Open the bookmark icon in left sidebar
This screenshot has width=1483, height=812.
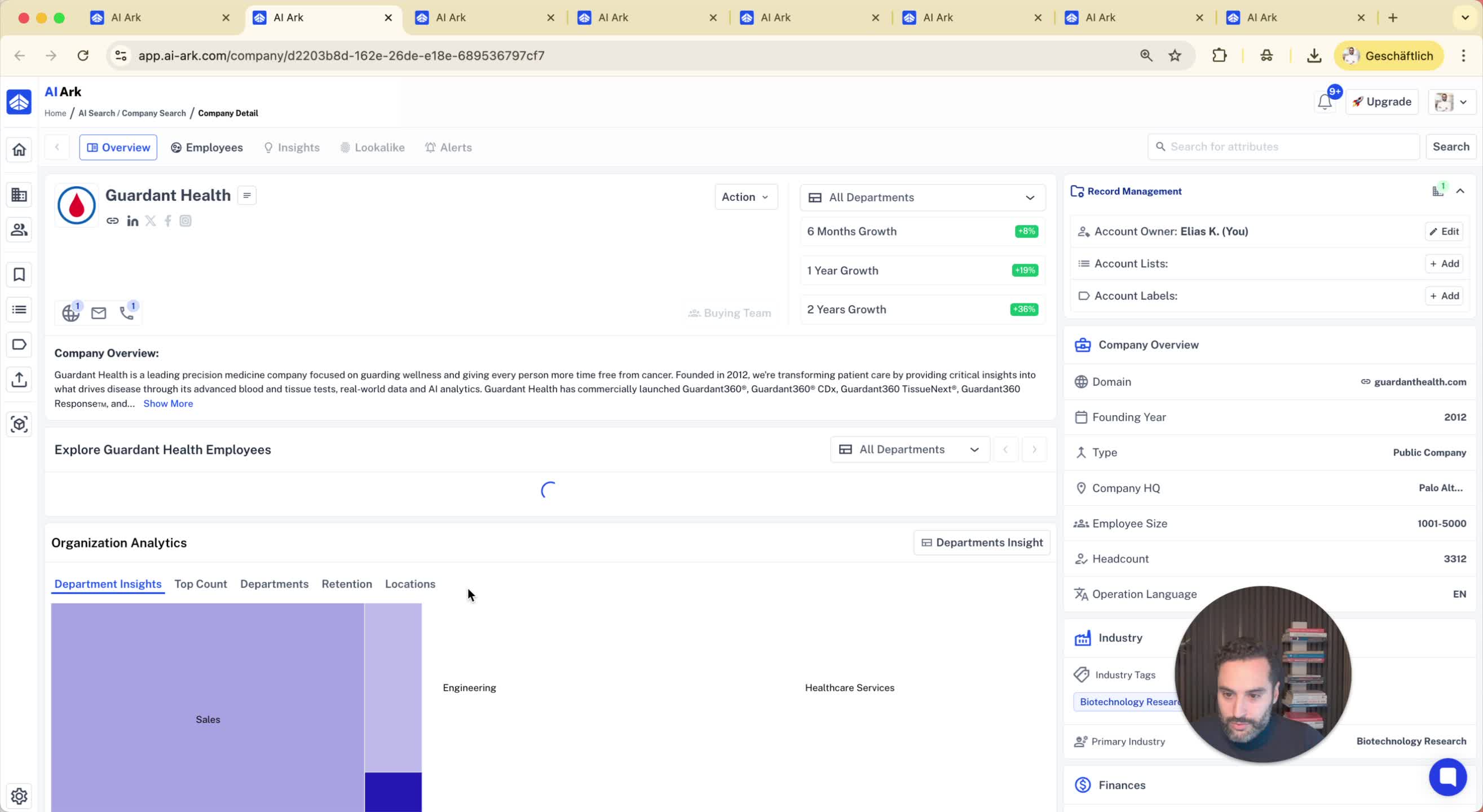(x=19, y=275)
